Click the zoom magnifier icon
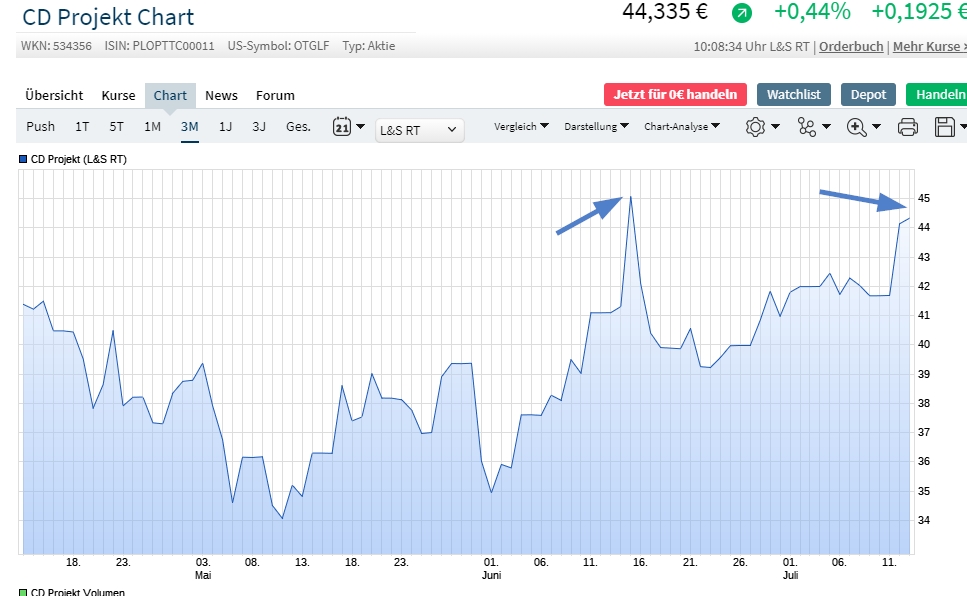The height and width of the screenshot is (596, 967). pyautogui.click(x=857, y=127)
